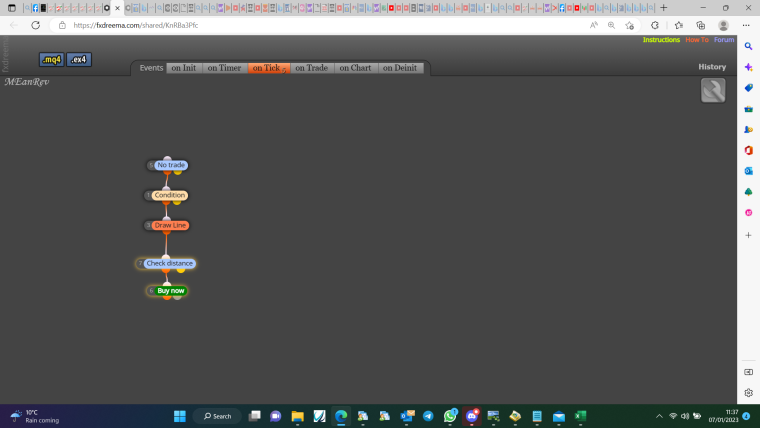Visit the Forum link
Screen dimensions: 760x428
pyautogui.click(x=724, y=40)
